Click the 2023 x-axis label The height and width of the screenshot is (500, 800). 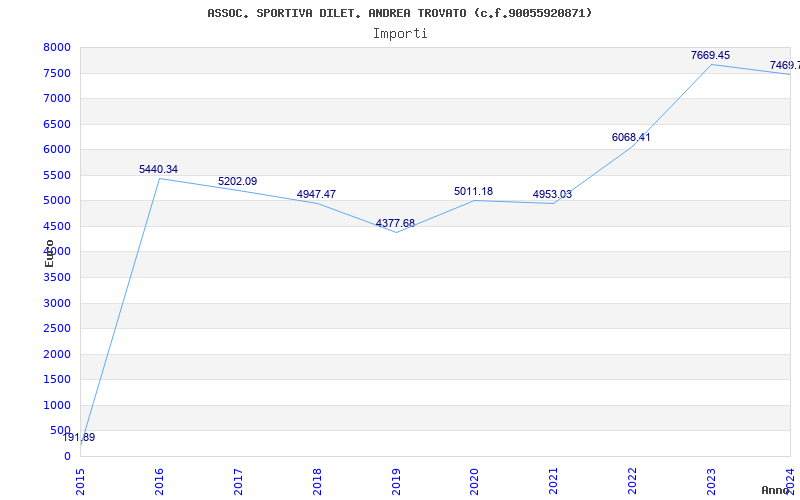coord(711,482)
